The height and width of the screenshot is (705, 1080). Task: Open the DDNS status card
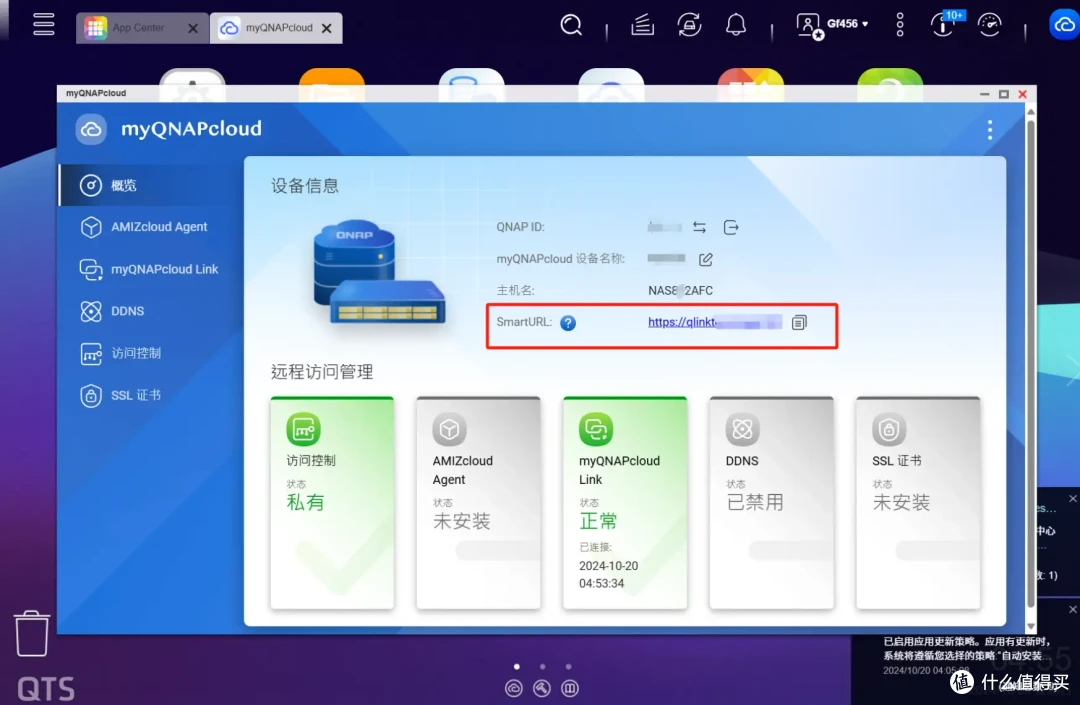point(771,503)
